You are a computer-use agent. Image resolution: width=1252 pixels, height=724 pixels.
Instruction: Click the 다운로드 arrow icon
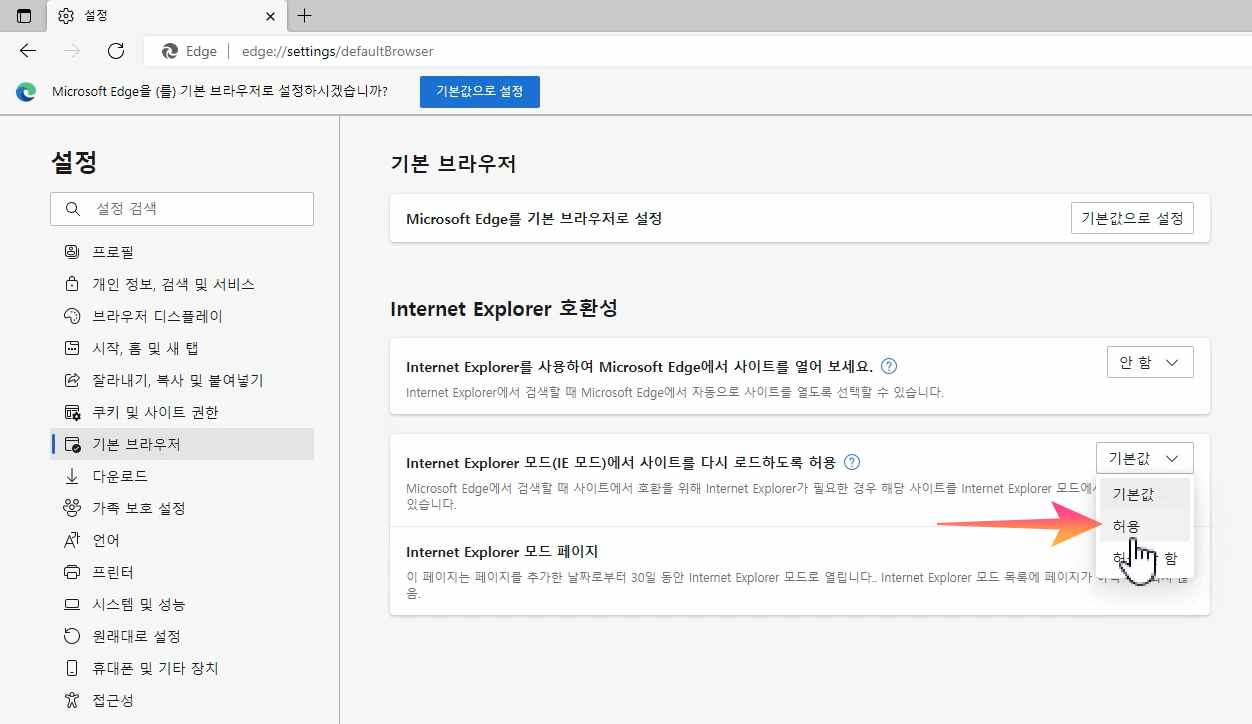[x=72, y=476]
